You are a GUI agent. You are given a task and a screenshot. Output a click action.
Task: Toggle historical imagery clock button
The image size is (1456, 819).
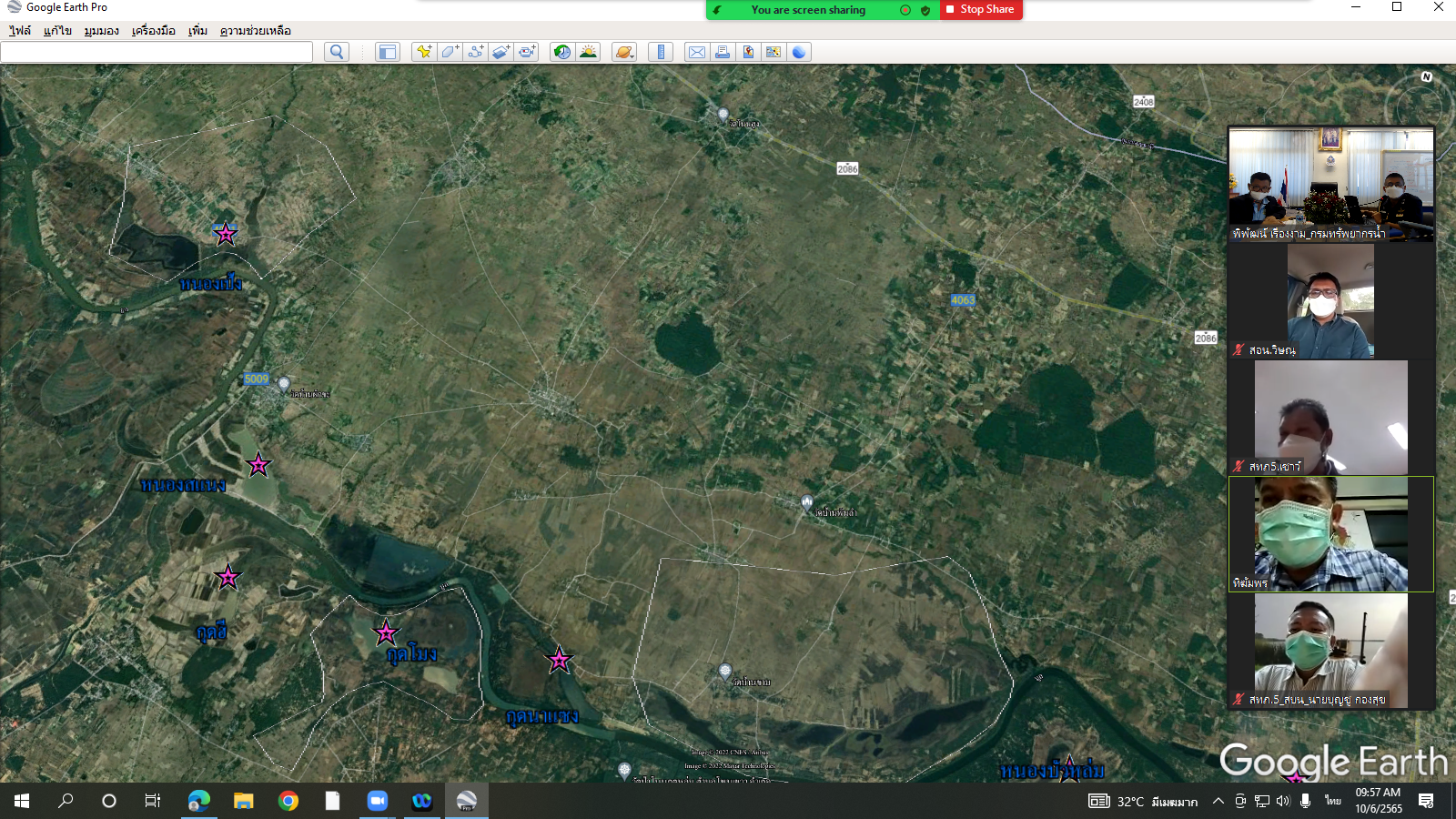coord(562,52)
